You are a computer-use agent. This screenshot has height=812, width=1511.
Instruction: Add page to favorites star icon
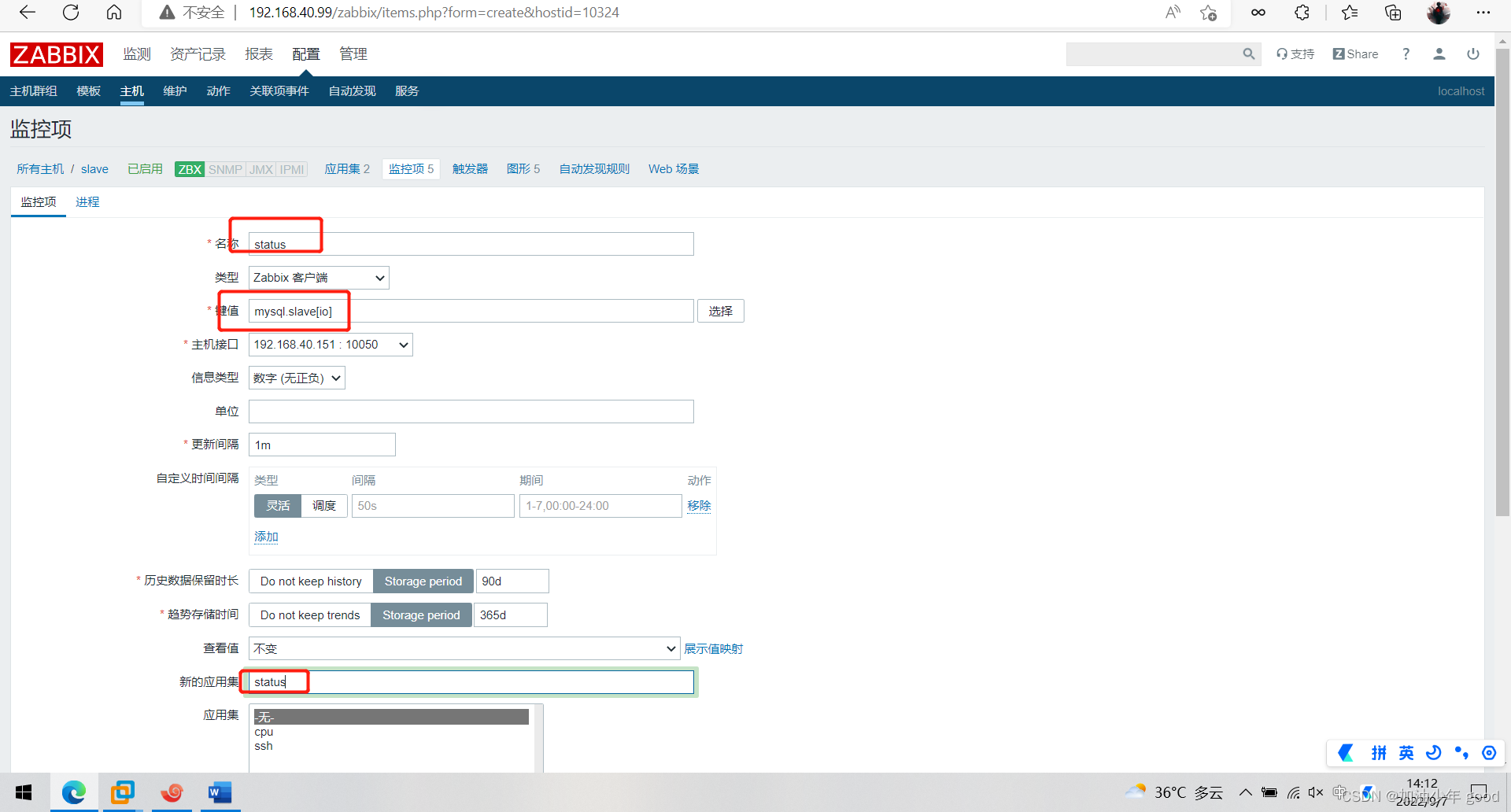(1209, 13)
